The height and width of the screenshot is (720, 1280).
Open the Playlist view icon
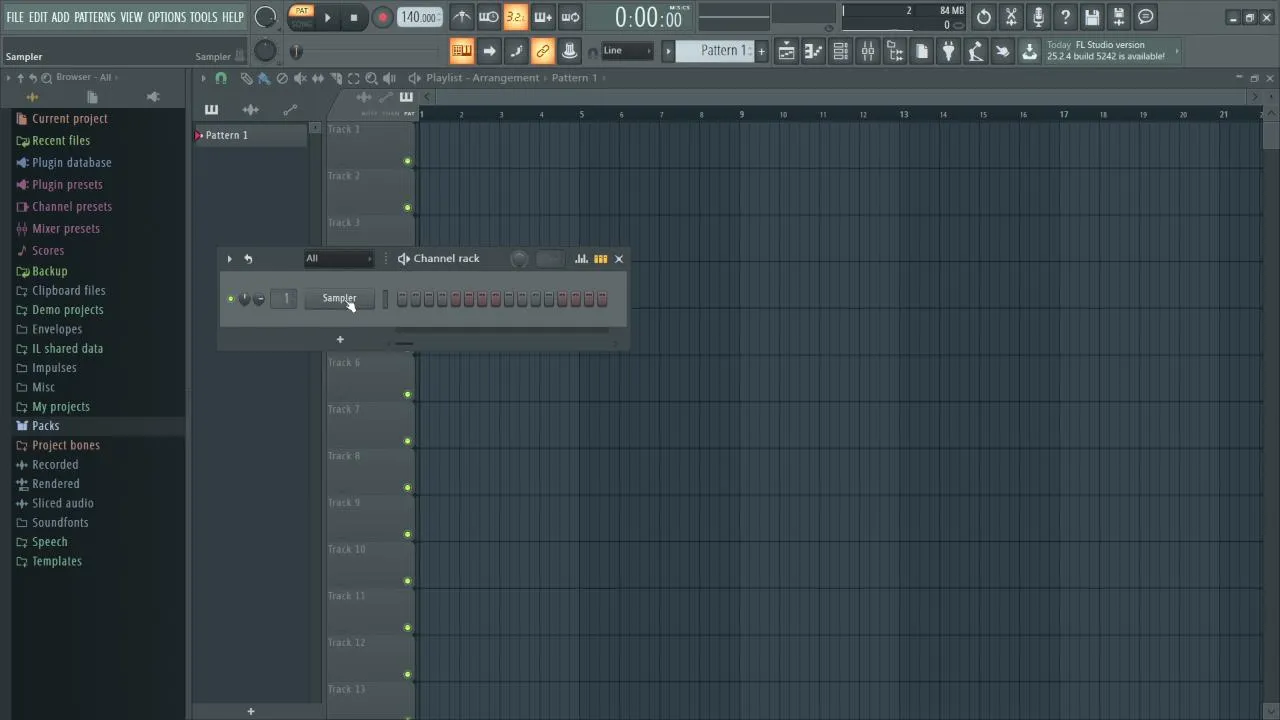pyautogui.click(x=786, y=51)
